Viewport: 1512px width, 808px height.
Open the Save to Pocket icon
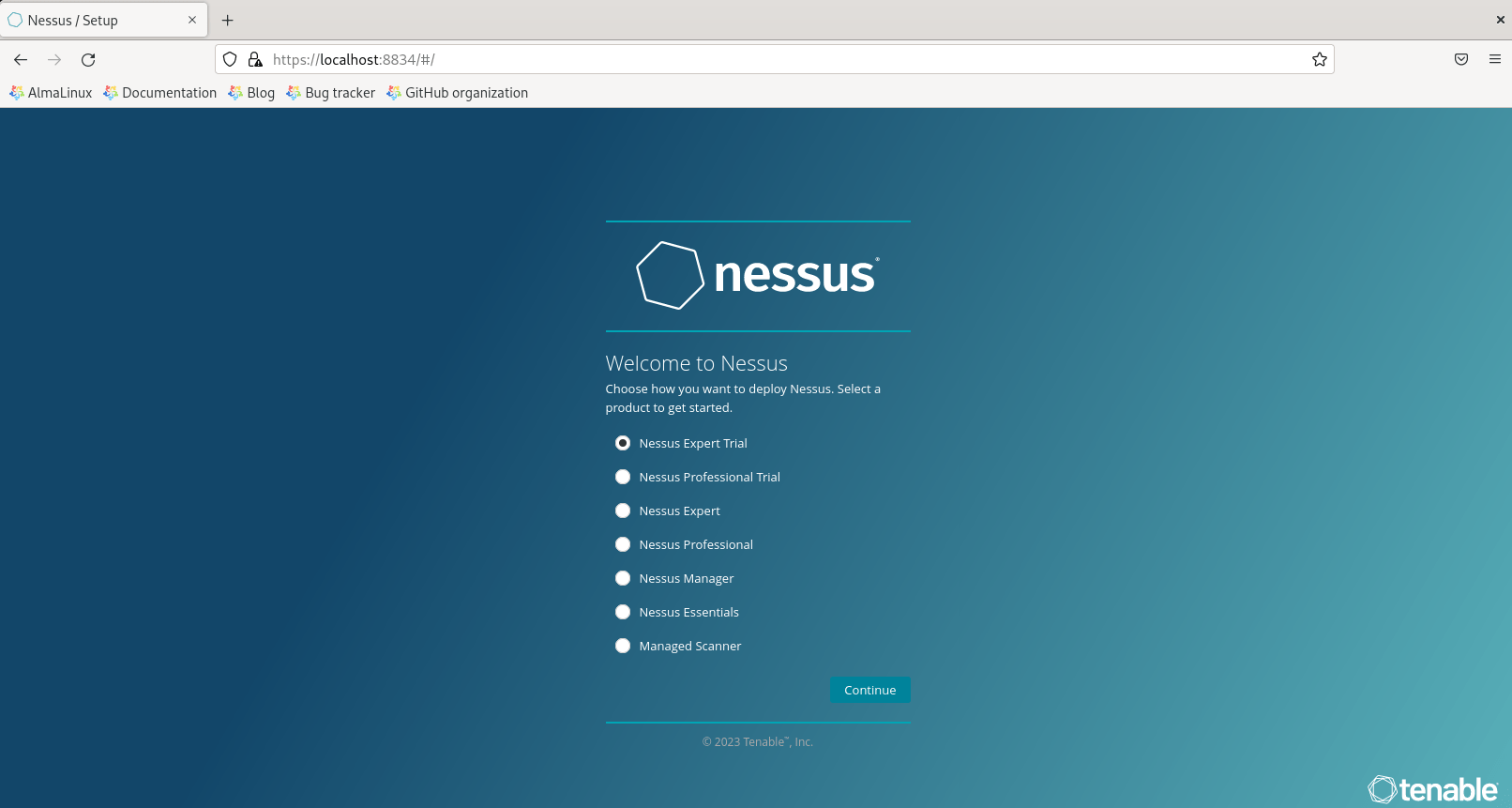click(x=1461, y=60)
